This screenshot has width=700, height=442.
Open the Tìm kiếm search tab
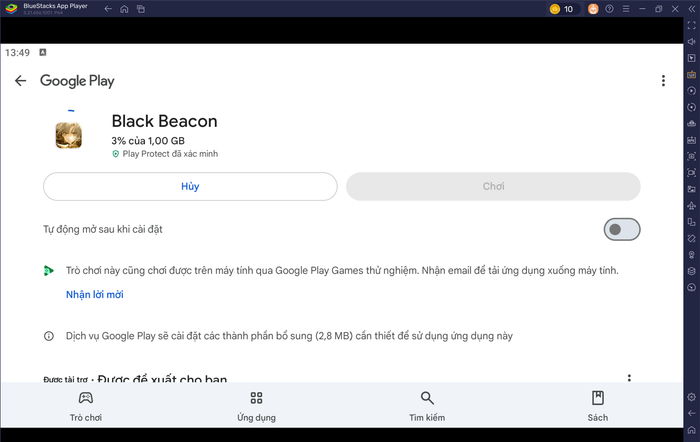tap(427, 406)
